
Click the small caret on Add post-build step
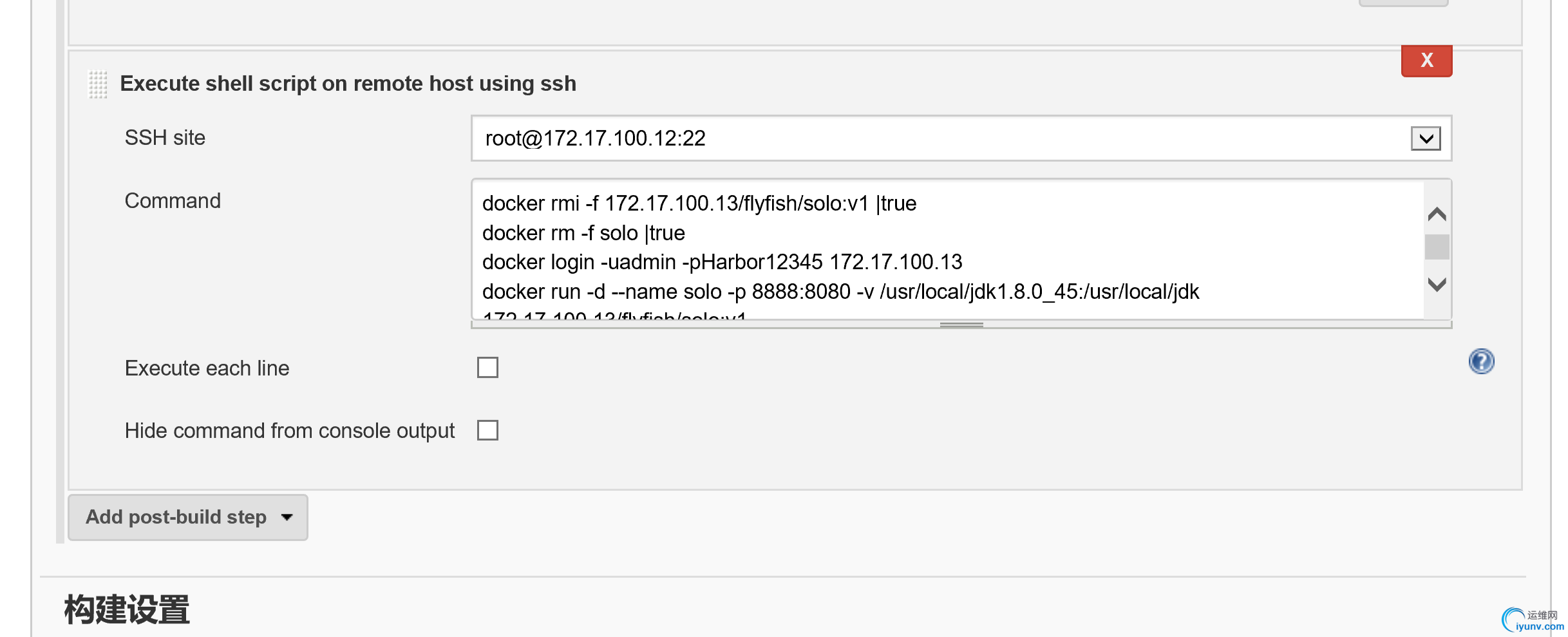pos(287,517)
